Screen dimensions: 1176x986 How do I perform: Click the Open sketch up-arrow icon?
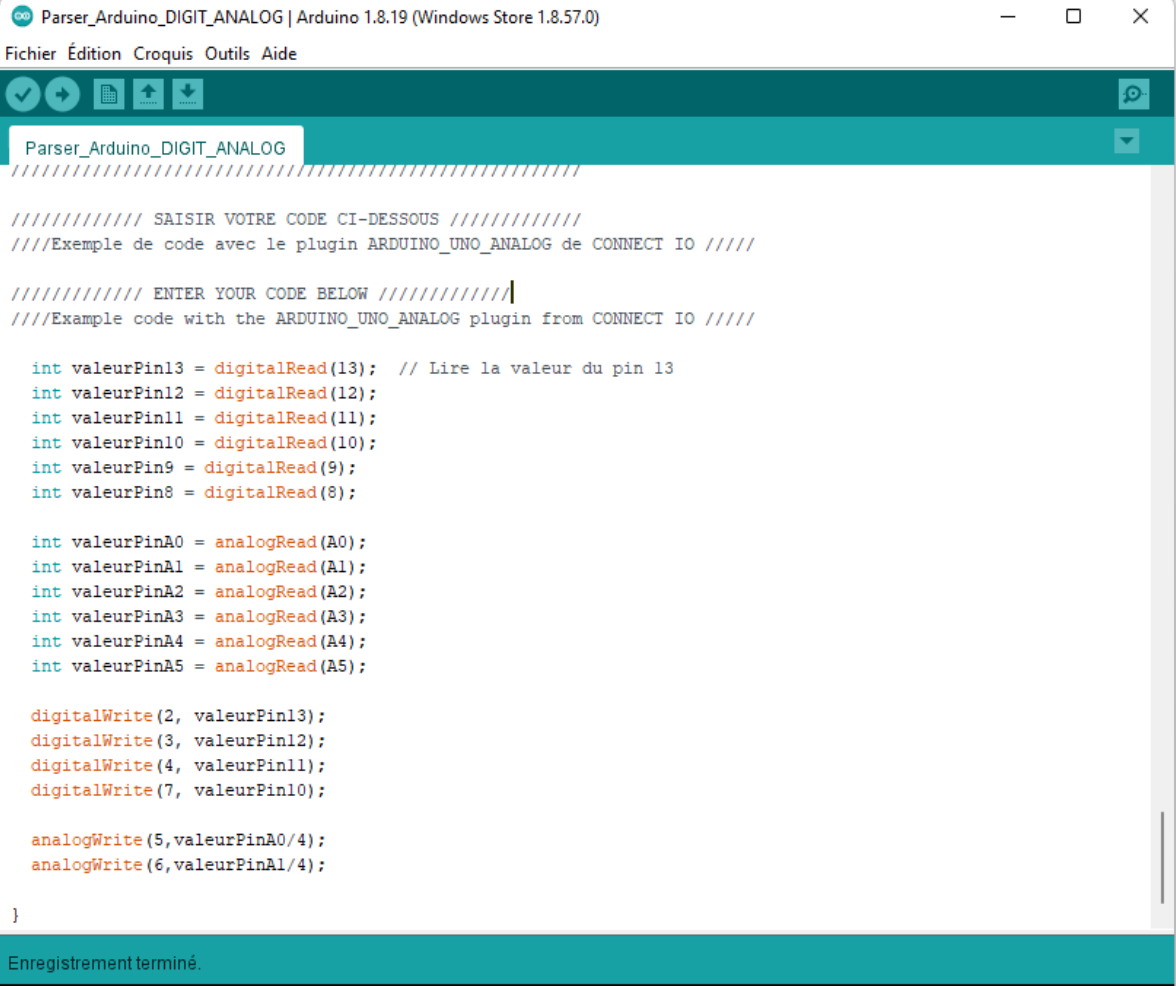tap(148, 94)
